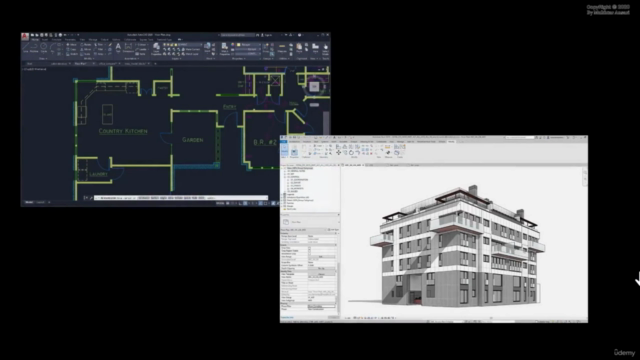
Task: Open the File tab in Revit
Action: (x=283, y=142)
